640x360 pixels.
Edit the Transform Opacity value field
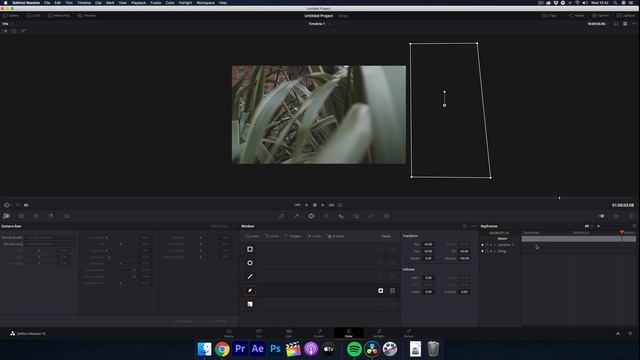tap(464, 258)
